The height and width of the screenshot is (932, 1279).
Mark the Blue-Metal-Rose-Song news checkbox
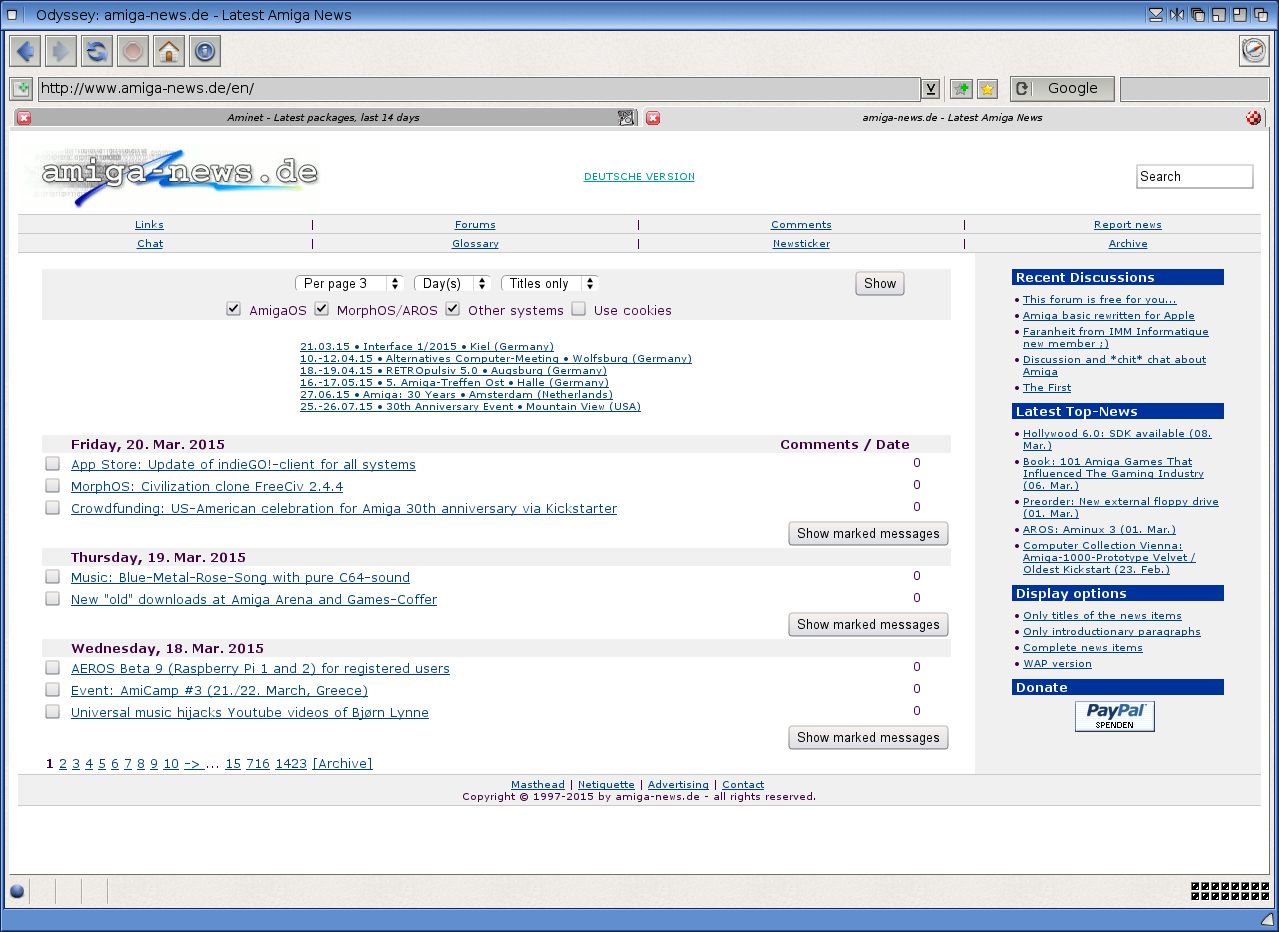pyautogui.click(x=52, y=577)
